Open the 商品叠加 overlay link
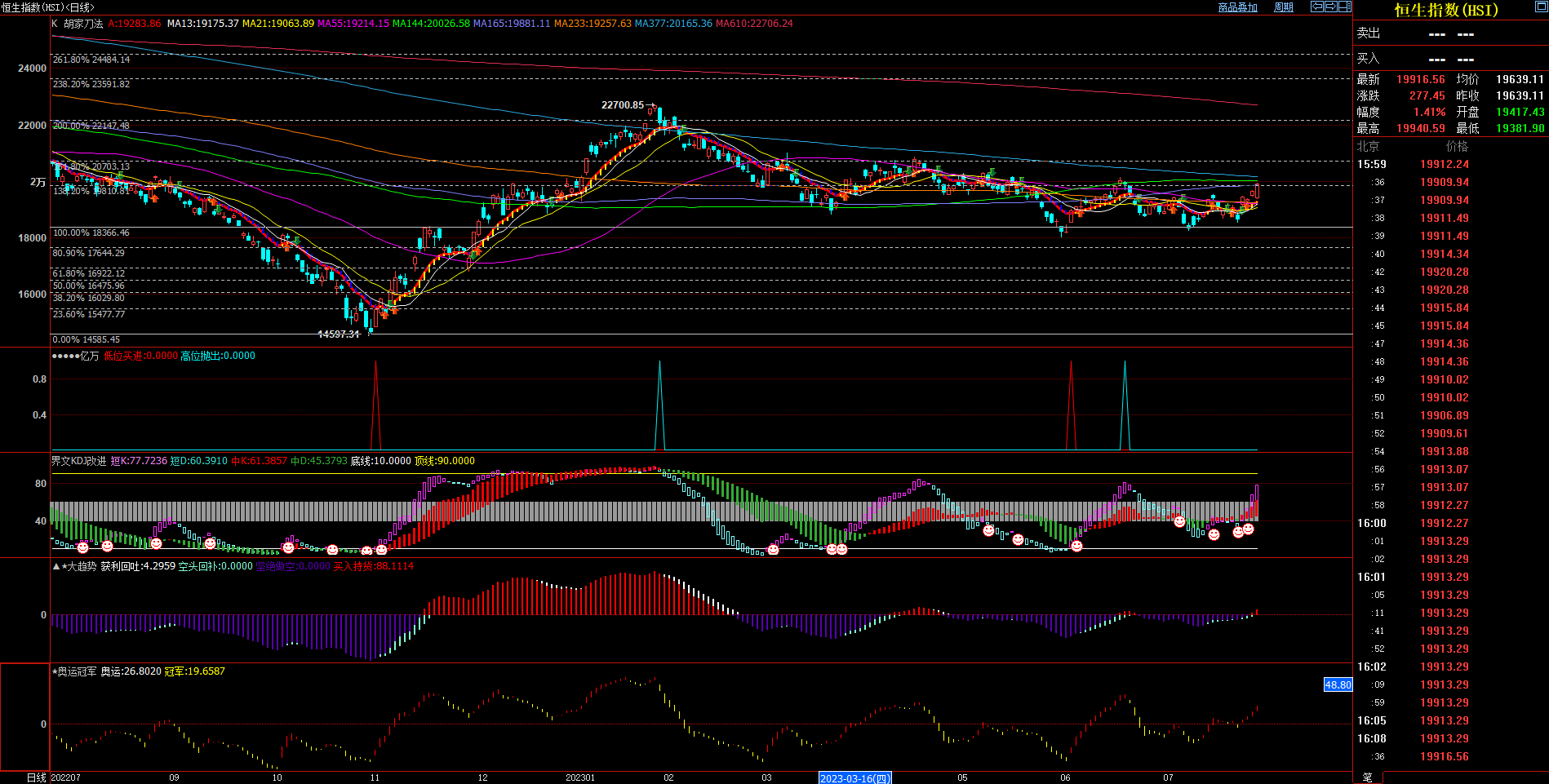Image resolution: width=1549 pixels, height=784 pixels. [x=1237, y=7]
